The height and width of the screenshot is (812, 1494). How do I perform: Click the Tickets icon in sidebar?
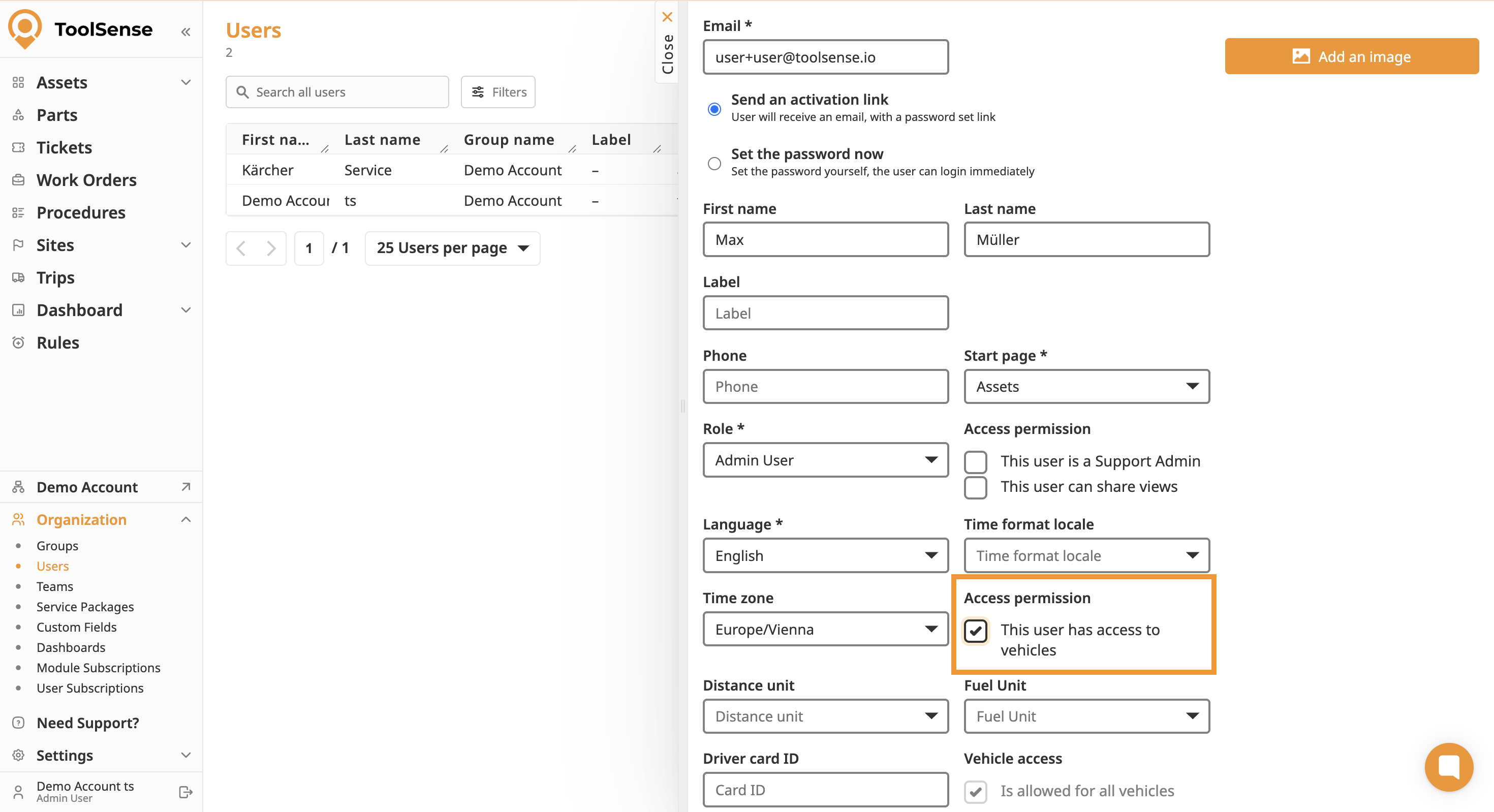(19, 147)
